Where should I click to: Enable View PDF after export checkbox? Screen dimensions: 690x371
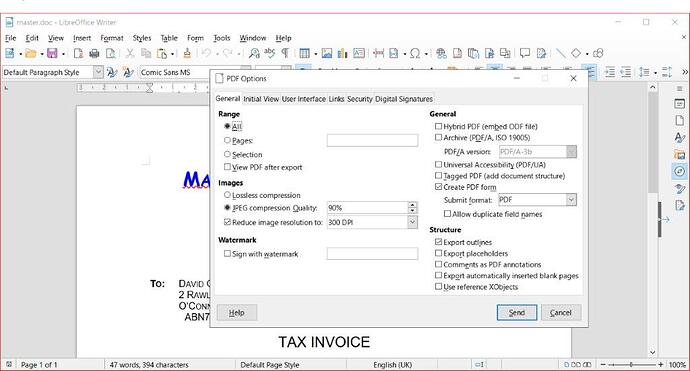(x=227, y=167)
